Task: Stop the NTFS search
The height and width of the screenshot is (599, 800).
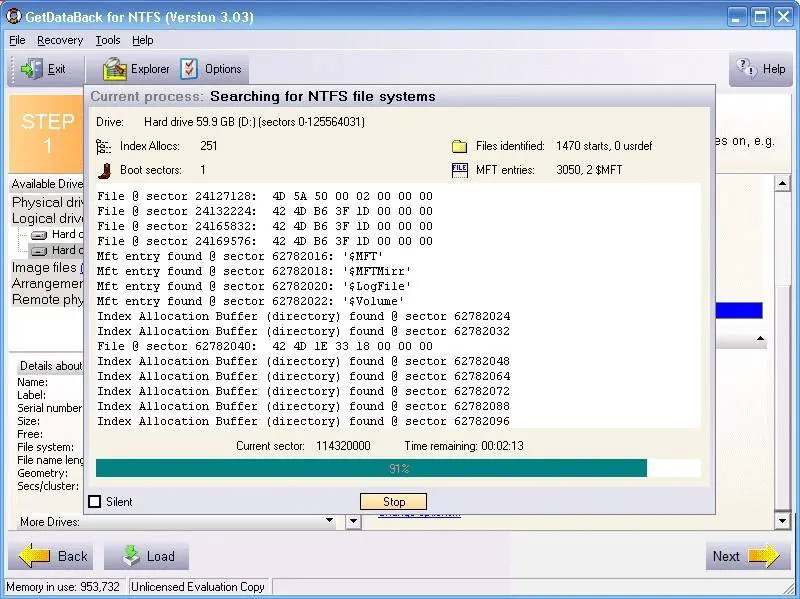Action: [393, 502]
